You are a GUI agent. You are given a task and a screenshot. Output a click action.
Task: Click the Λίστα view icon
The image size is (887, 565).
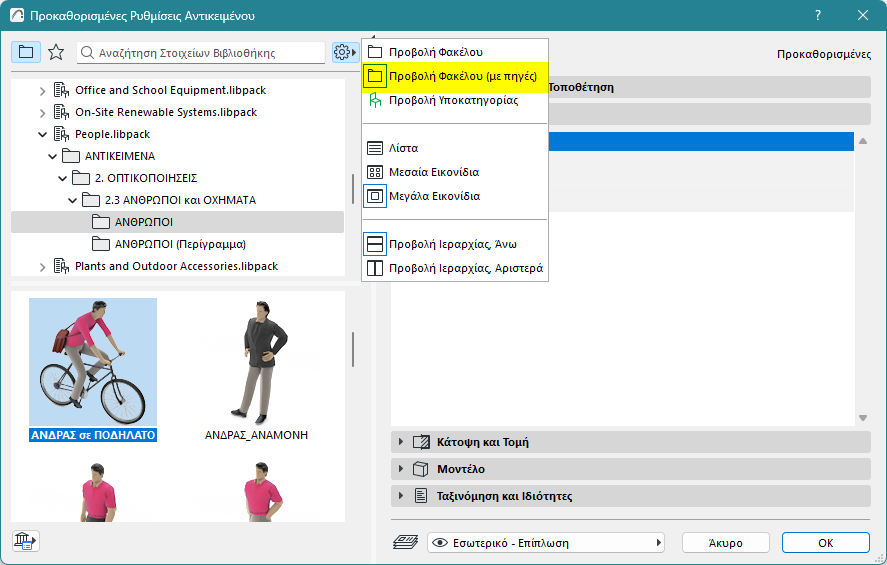(x=374, y=148)
